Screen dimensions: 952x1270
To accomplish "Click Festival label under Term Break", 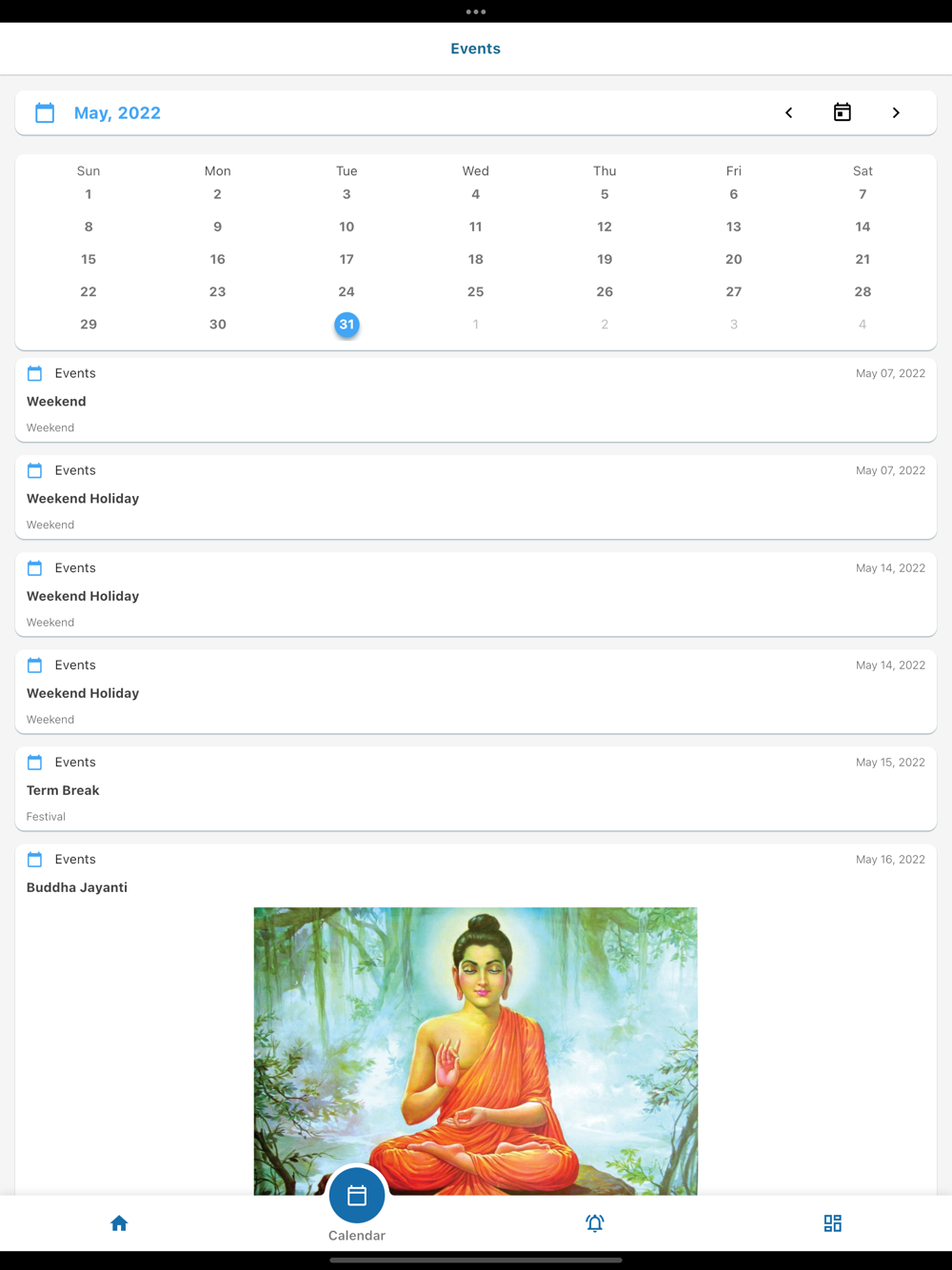I will point(46,817).
